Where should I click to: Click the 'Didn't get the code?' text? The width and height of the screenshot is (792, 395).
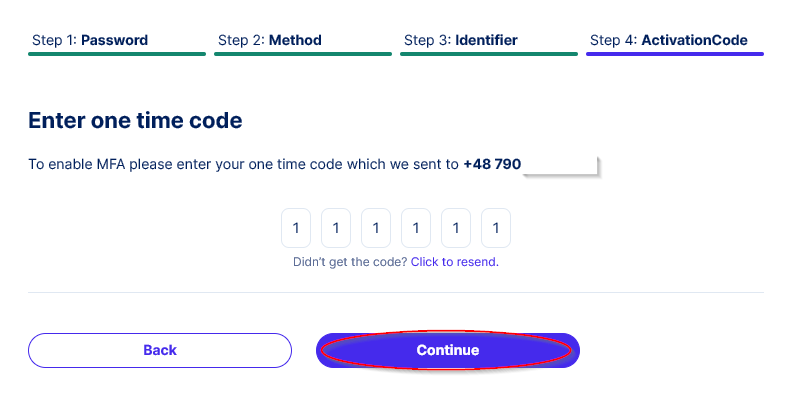coord(350,262)
